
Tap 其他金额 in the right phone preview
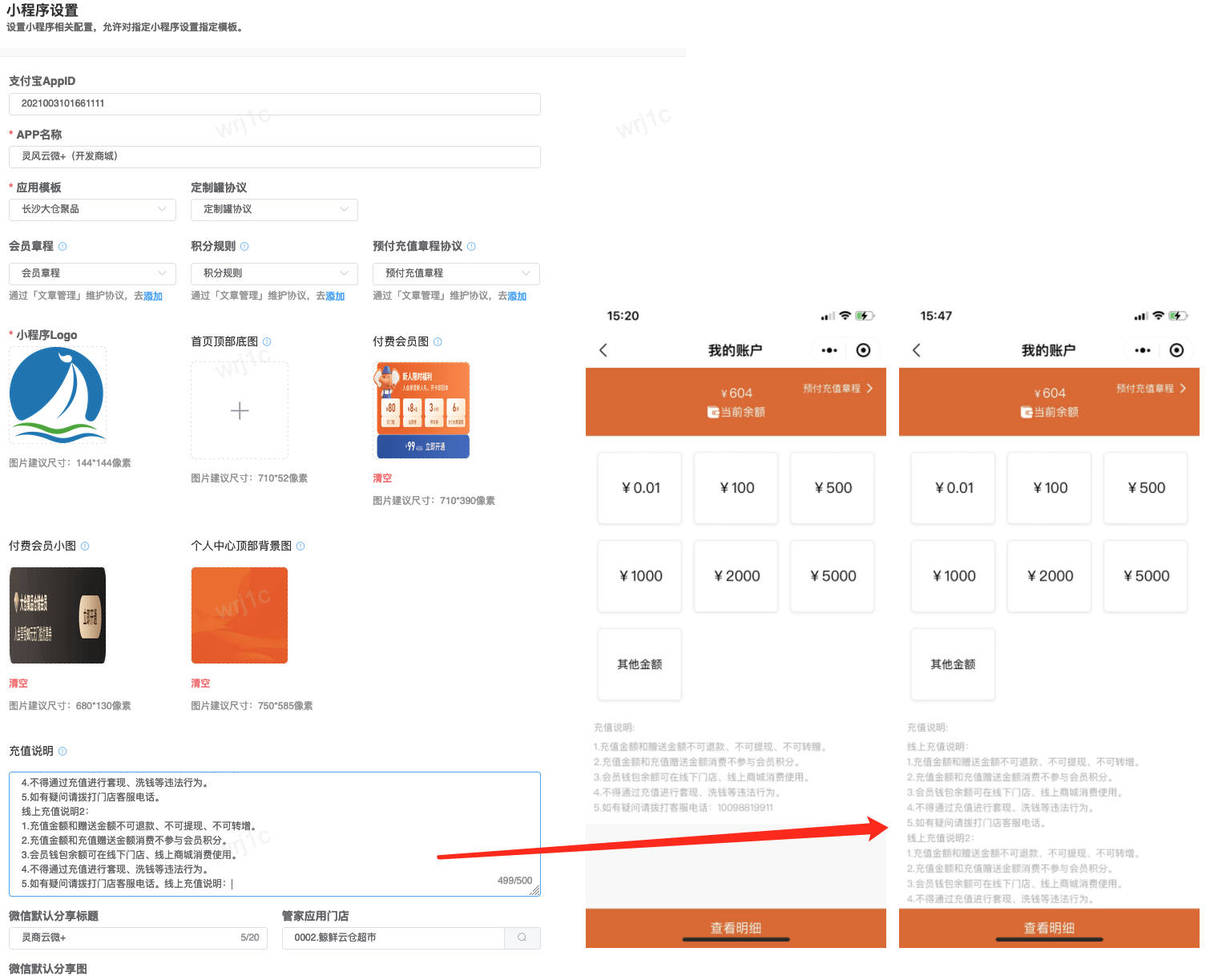tap(953, 664)
